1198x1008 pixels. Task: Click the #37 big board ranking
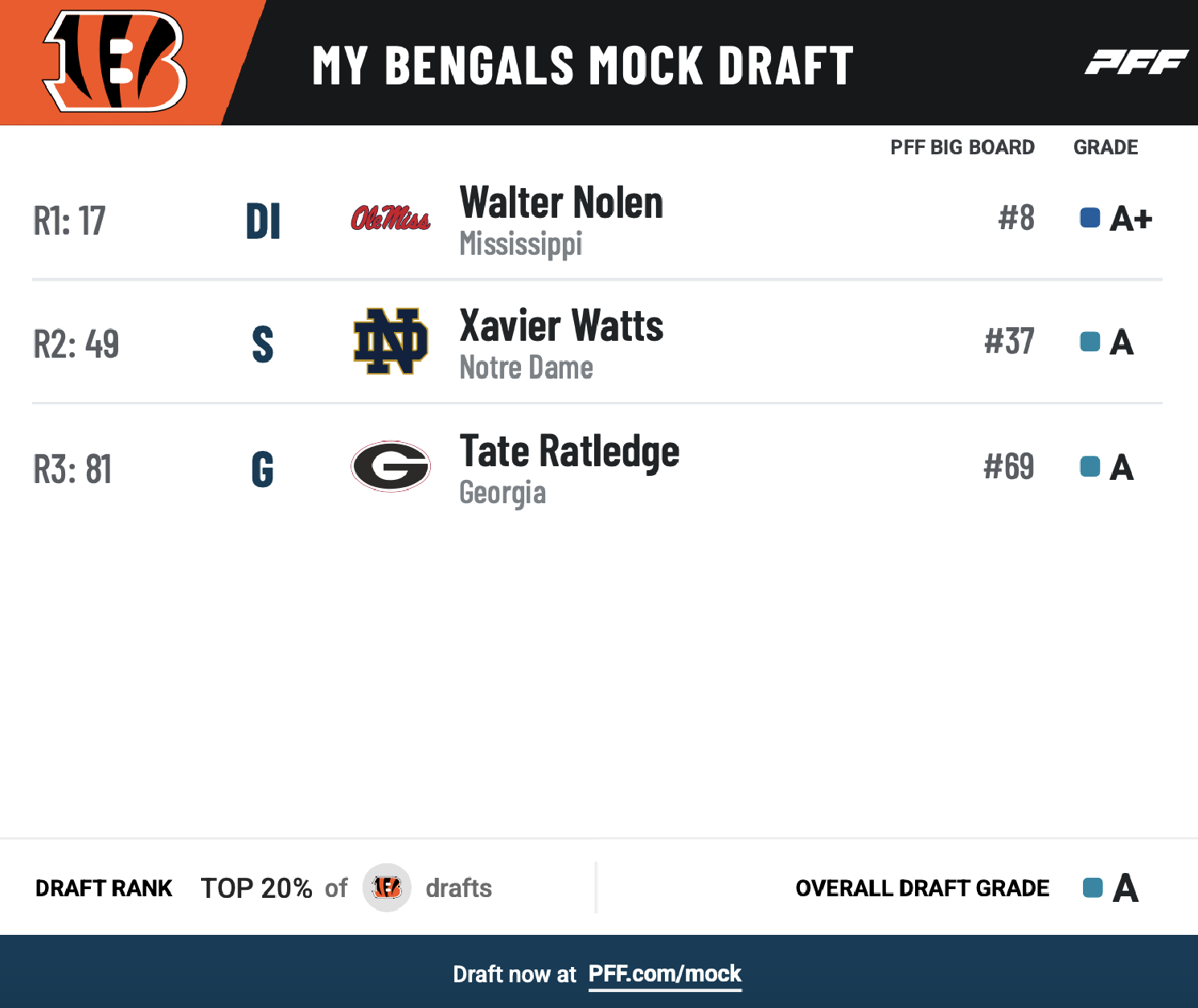pyautogui.click(x=1009, y=342)
